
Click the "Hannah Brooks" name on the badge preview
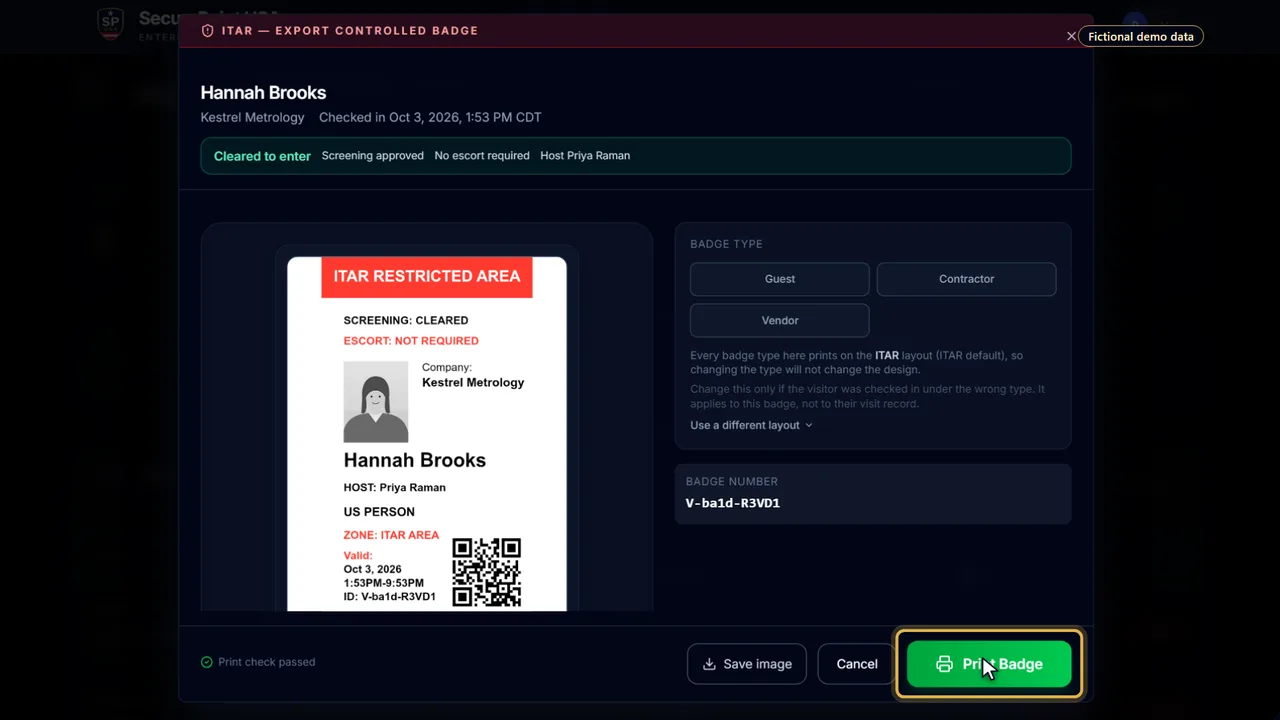click(x=415, y=460)
